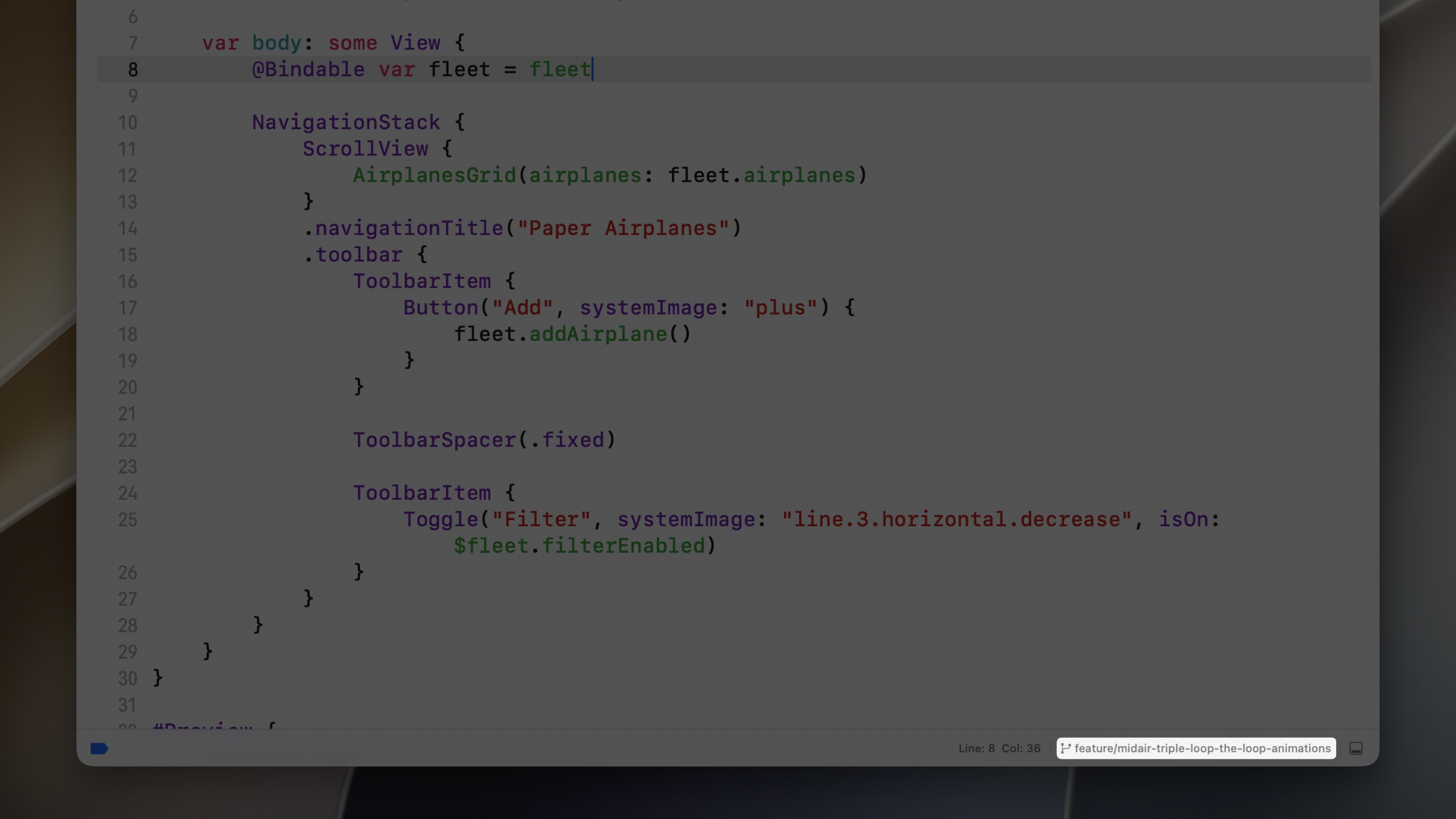The width and height of the screenshot is (1456, 819).
Task: Toggle the debug area panel icon
Action: click(1356, 748)
